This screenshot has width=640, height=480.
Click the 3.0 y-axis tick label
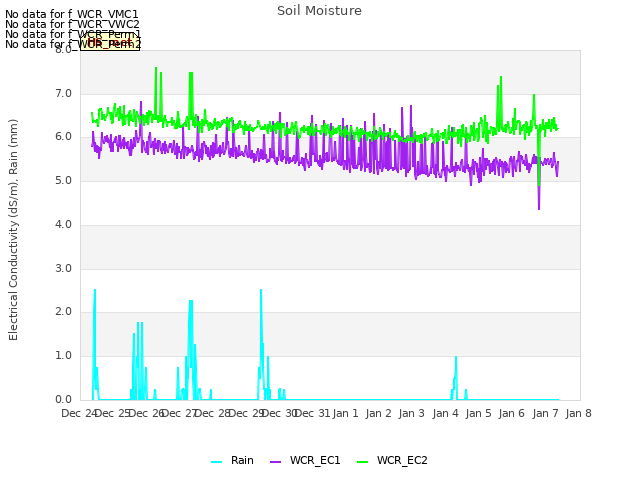click(63, 268)
